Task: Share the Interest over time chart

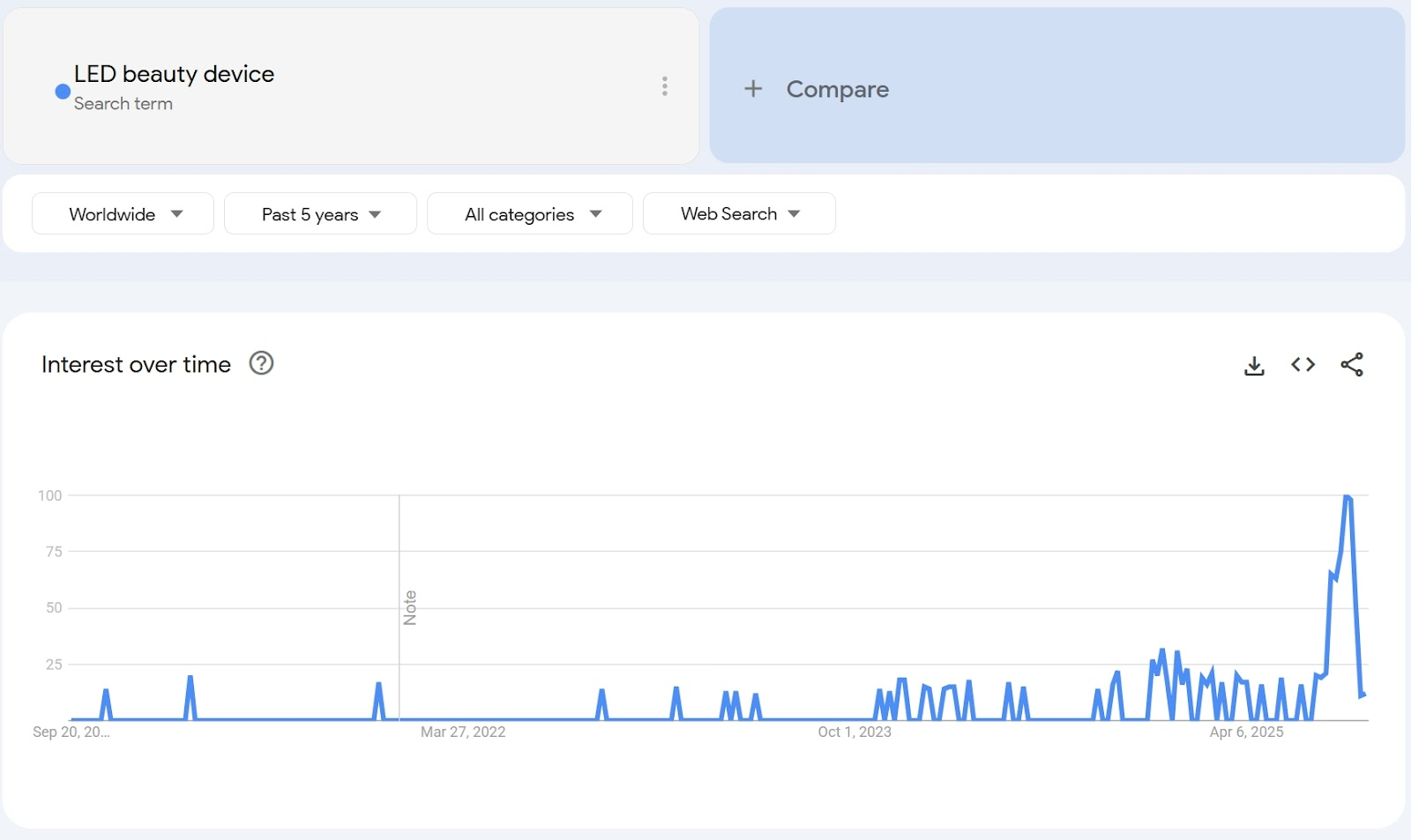Action: coord(1351,365)
